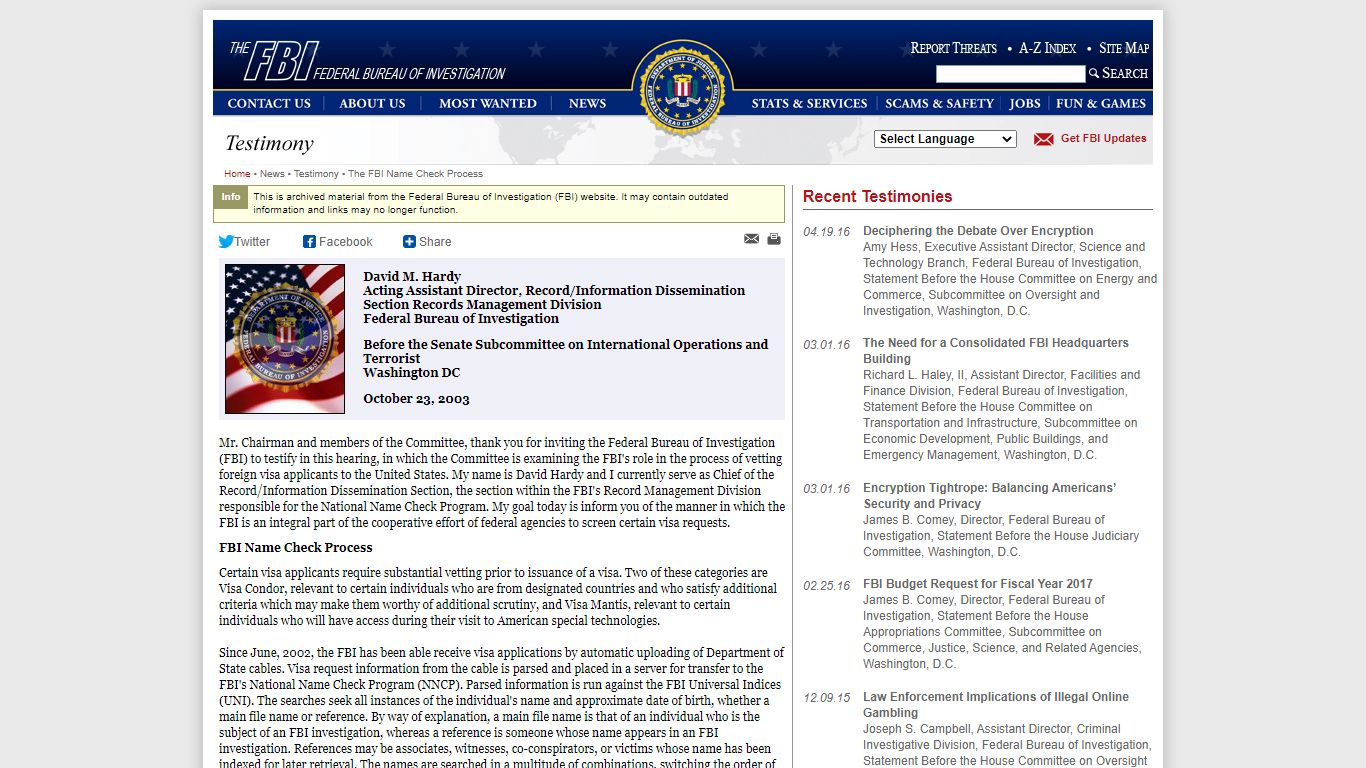Click the Twitter share text link
1366x768 pixels.
(x=252, y=242)
